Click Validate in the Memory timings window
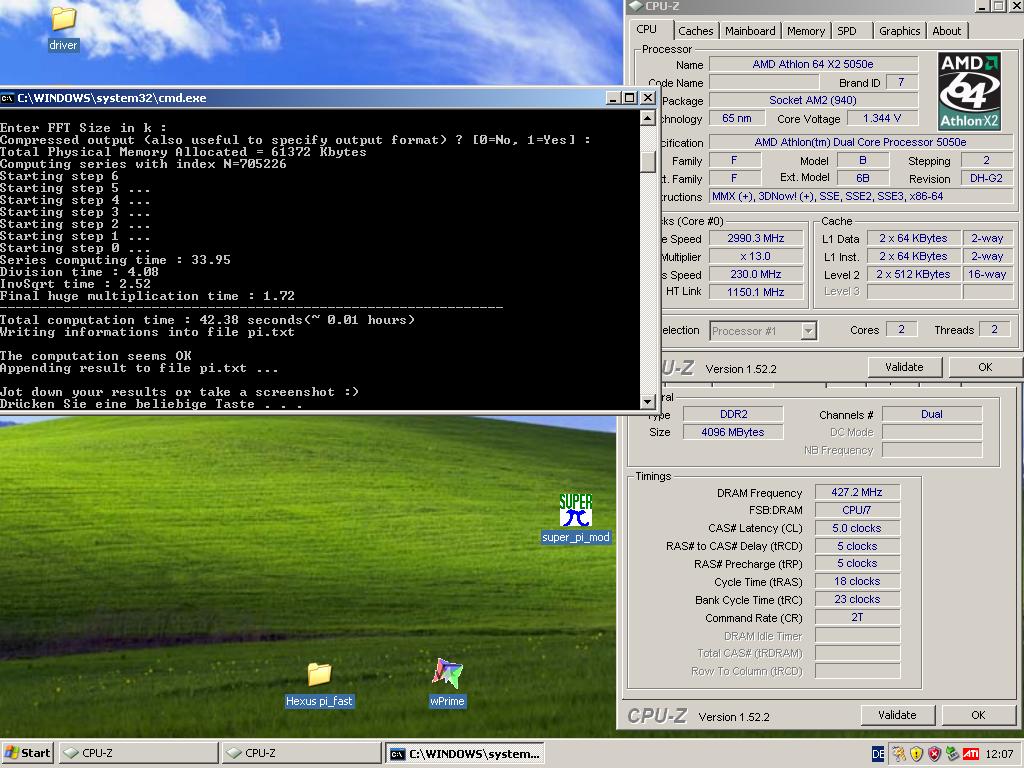1024x768 pixels. [x=897, y=715]
